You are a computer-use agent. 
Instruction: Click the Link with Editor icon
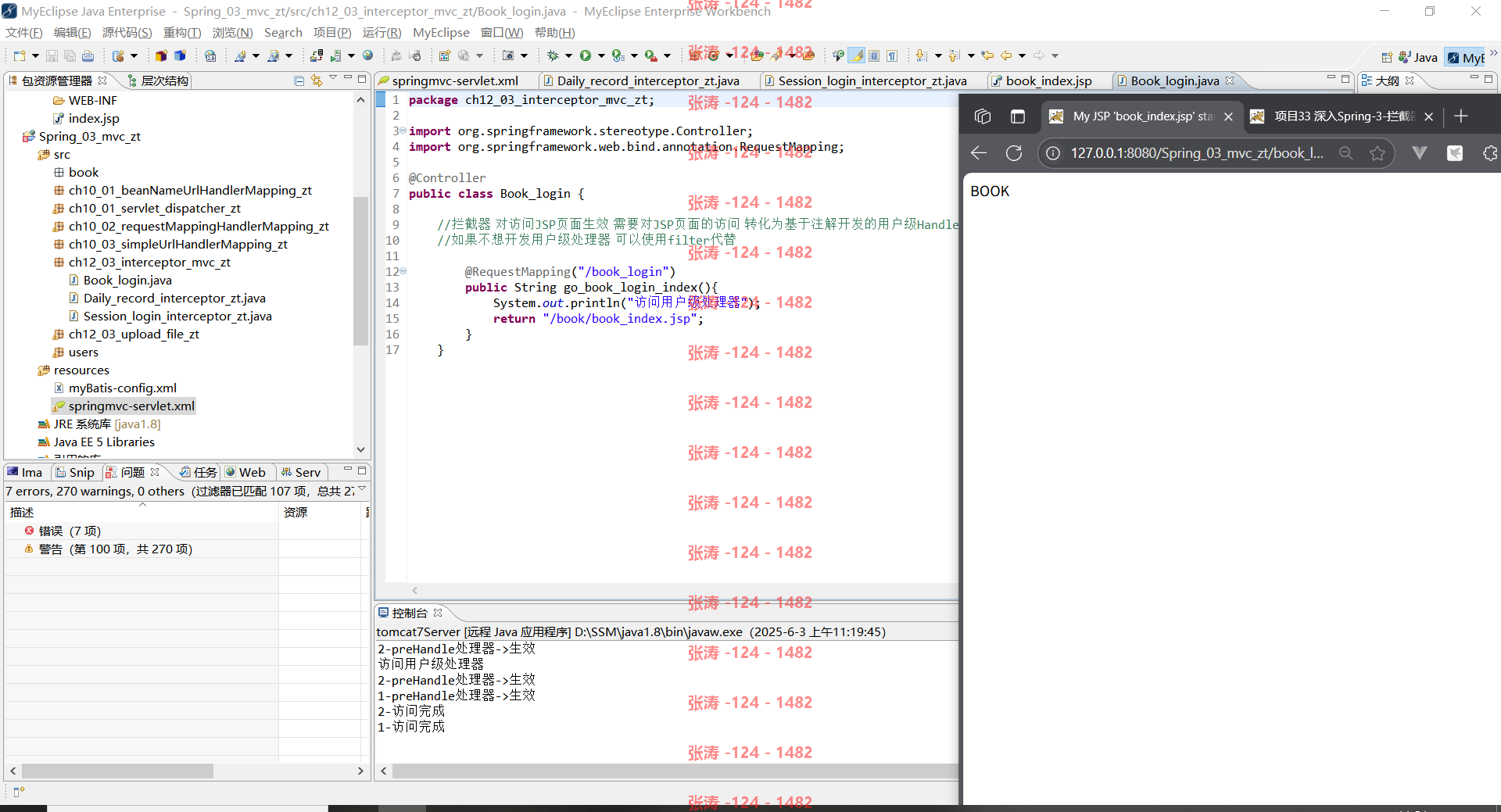click(x=317, y=80)
